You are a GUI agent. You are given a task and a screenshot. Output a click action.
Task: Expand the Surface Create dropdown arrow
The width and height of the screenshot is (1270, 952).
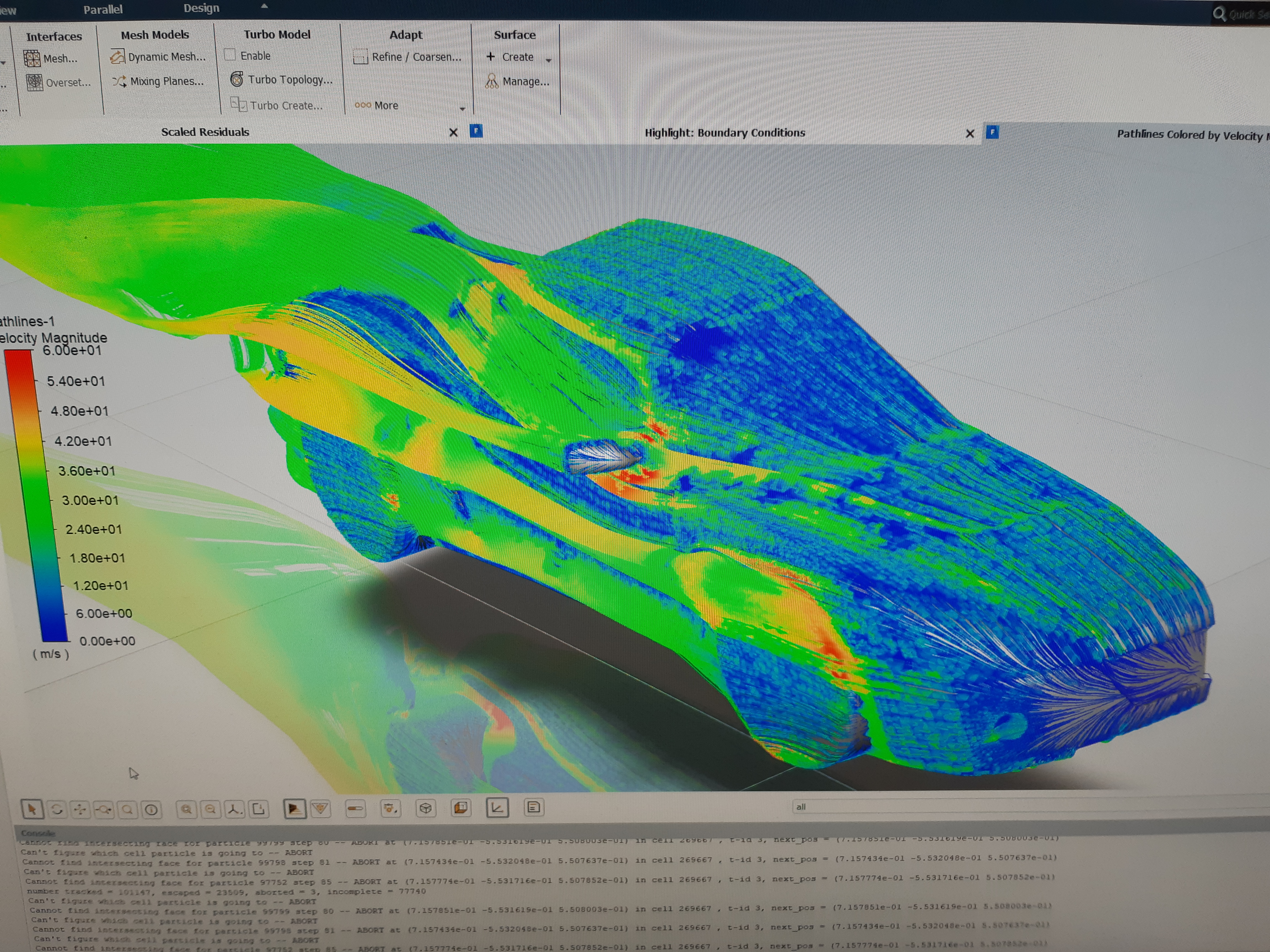click(x=549, y=60)
